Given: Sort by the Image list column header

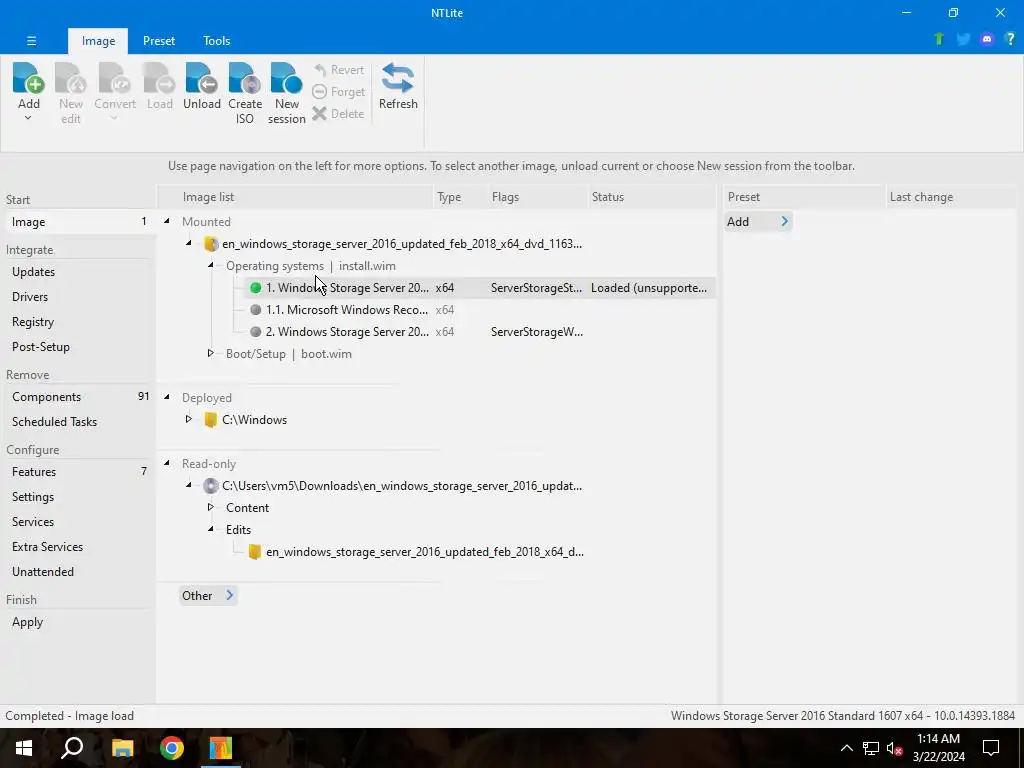Looking at the screenshot, I should (x=296, y=197).
